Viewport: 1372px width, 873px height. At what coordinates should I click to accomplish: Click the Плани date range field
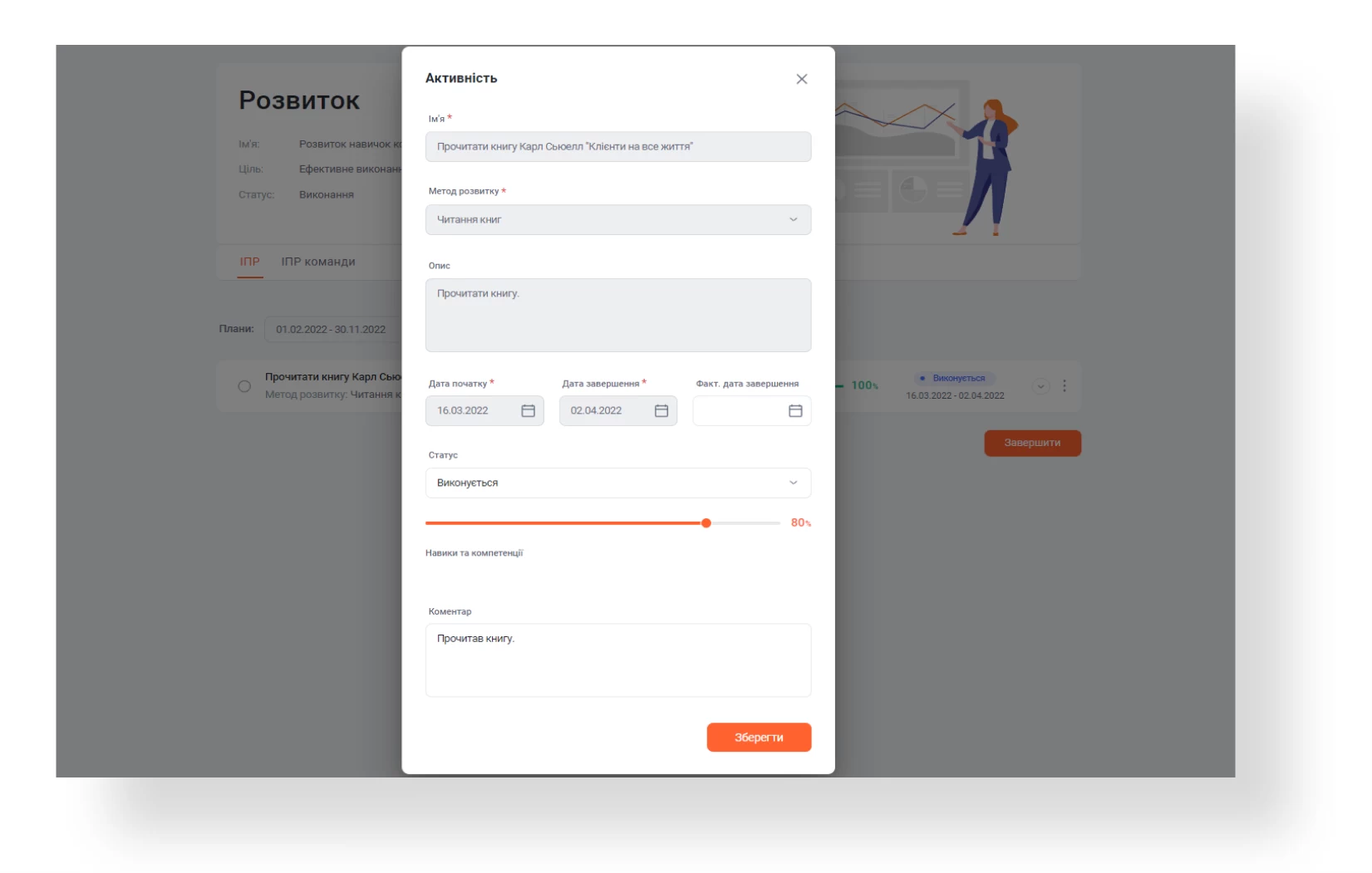pos(333,329)
